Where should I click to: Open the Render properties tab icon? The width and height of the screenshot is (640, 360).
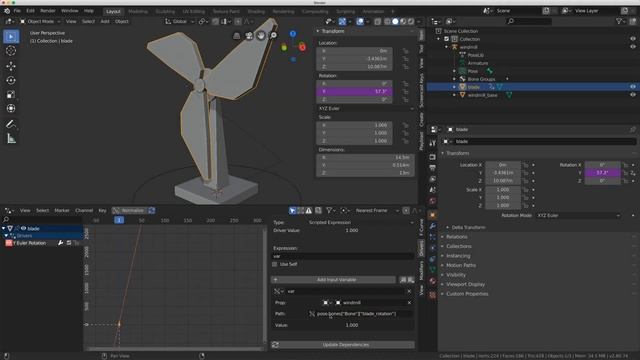(433, 157)
